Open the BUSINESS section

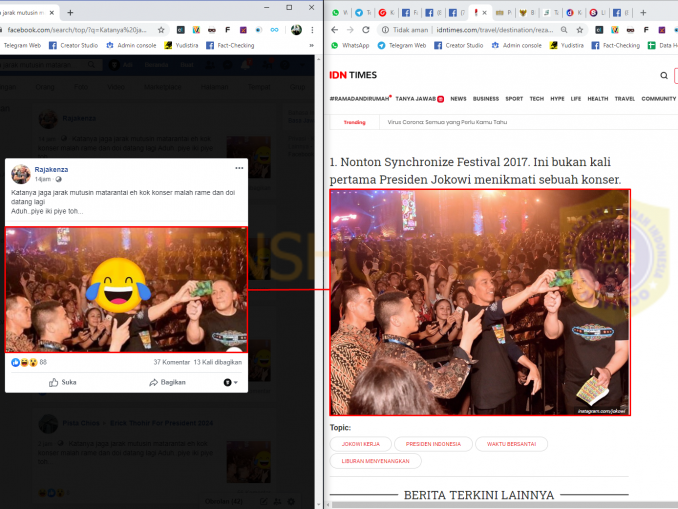tap(486, 99)
